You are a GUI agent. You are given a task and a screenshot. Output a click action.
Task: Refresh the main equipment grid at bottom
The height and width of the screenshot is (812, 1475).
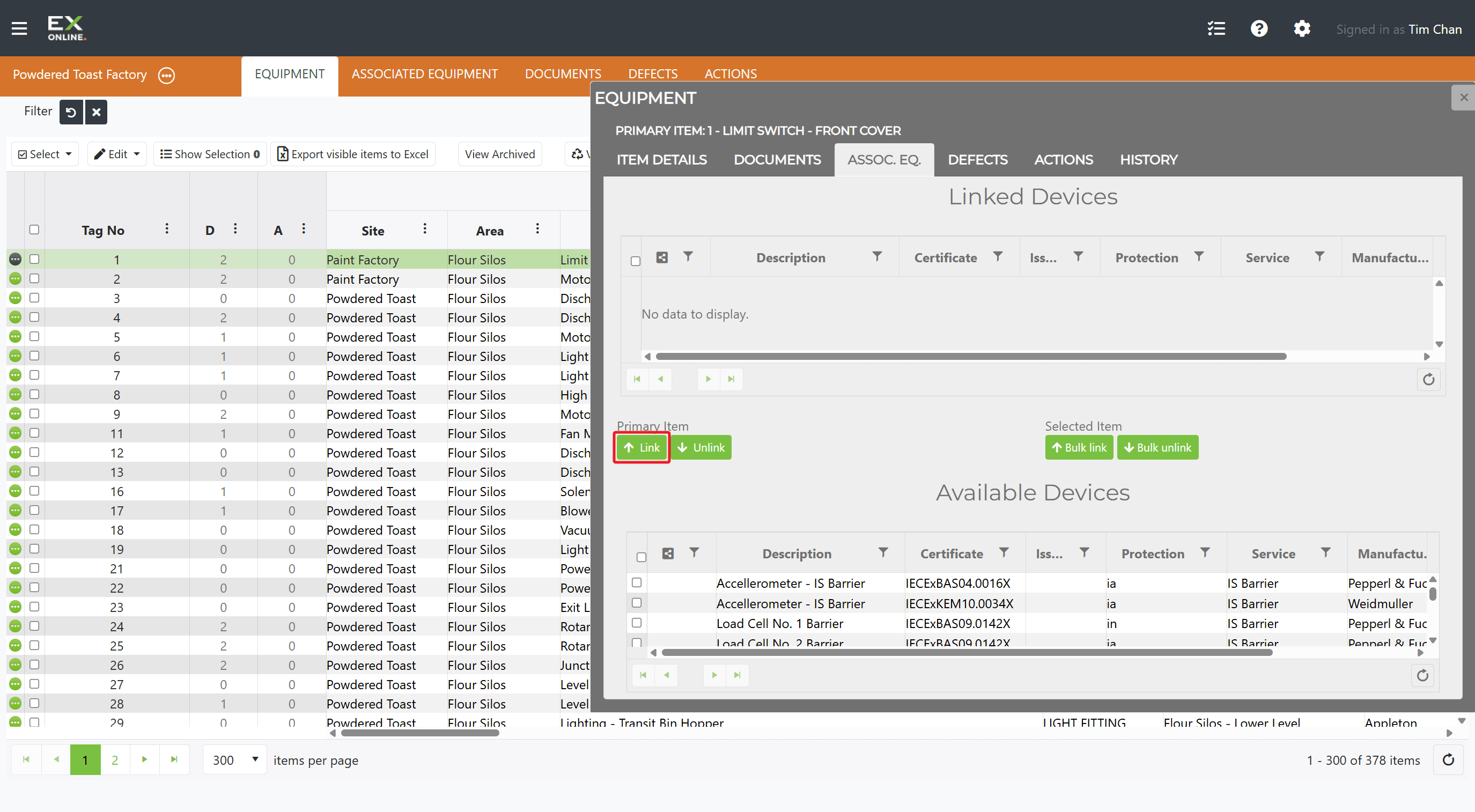point(1448,760)
